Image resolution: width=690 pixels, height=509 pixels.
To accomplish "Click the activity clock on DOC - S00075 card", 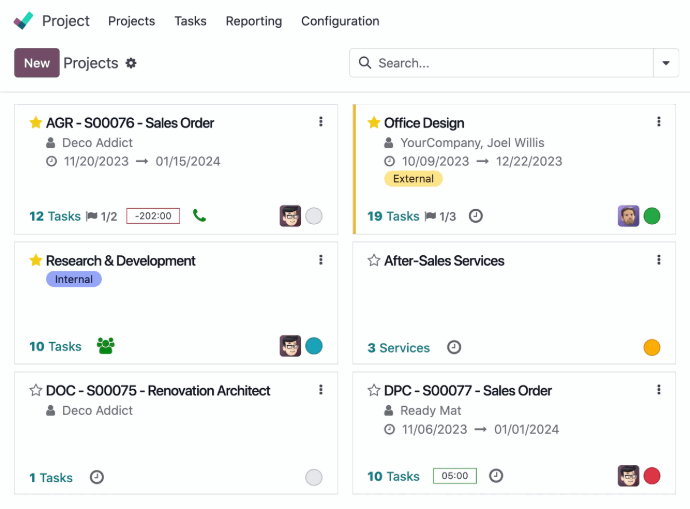I will [x=96, y=477].
